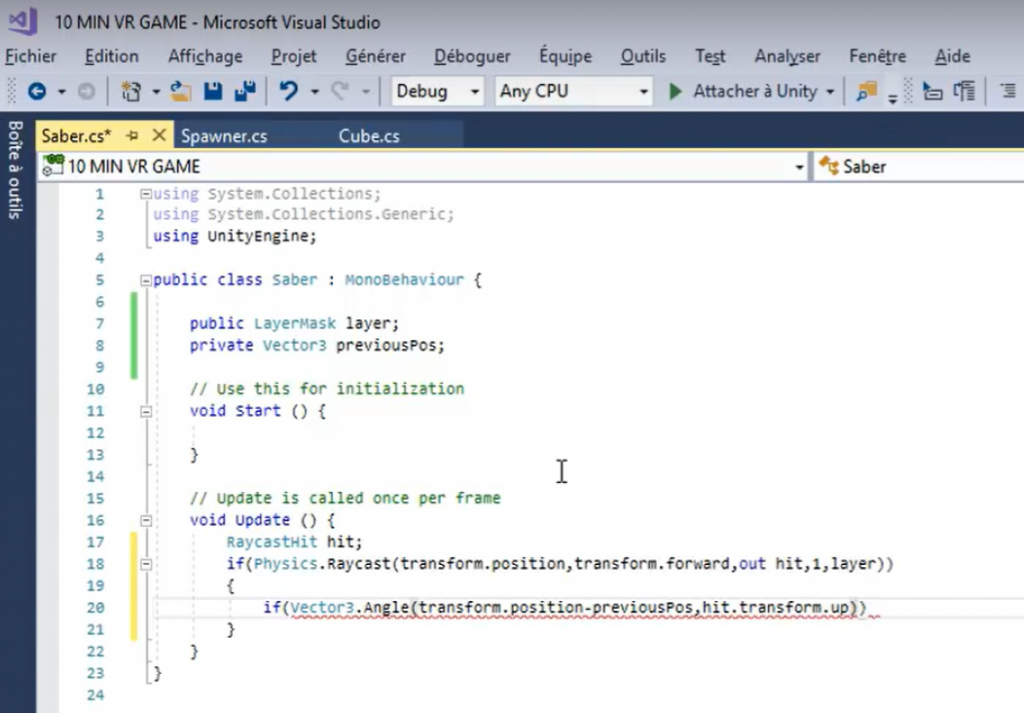
Task: Start debugging with the green play icon
Action: (x=676, y=91)
